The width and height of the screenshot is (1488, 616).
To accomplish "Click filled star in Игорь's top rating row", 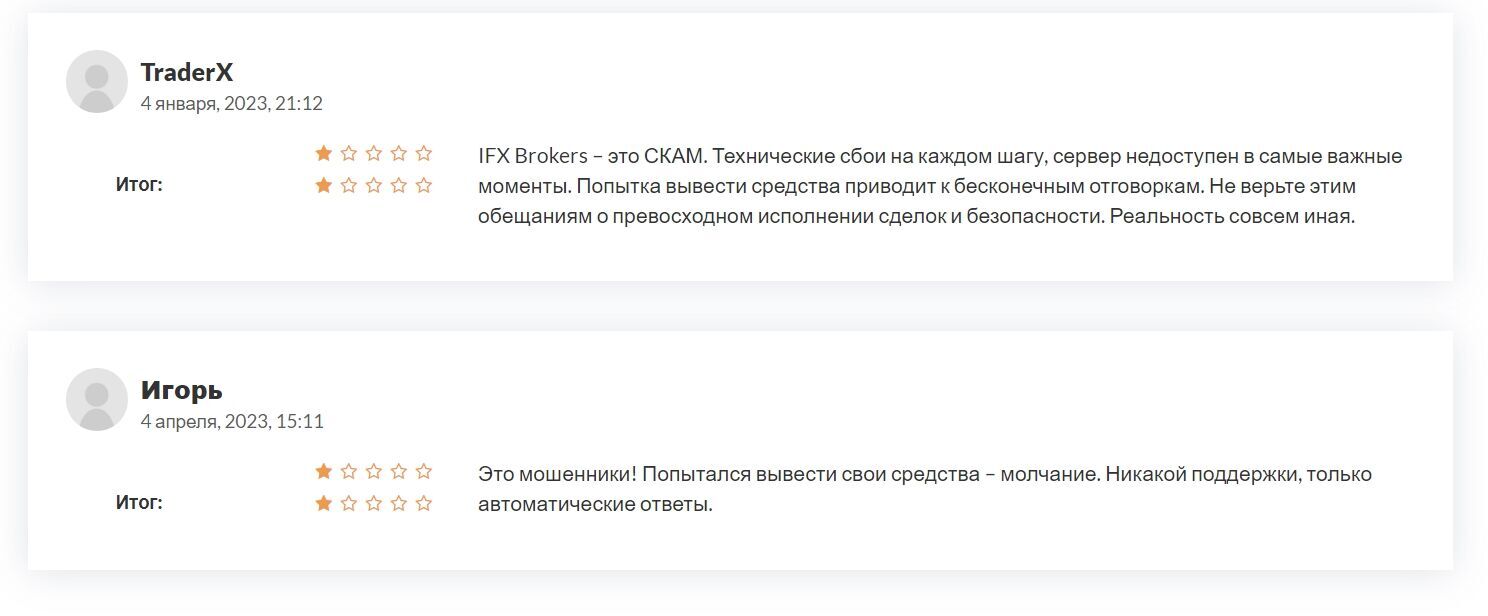I will pyautogui.click(x=324, y=471).
